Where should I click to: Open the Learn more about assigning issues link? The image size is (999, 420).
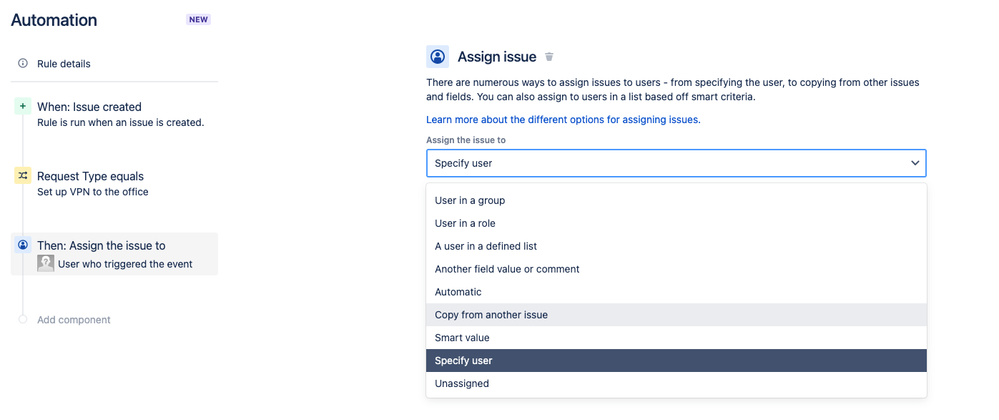pos(563,120)
